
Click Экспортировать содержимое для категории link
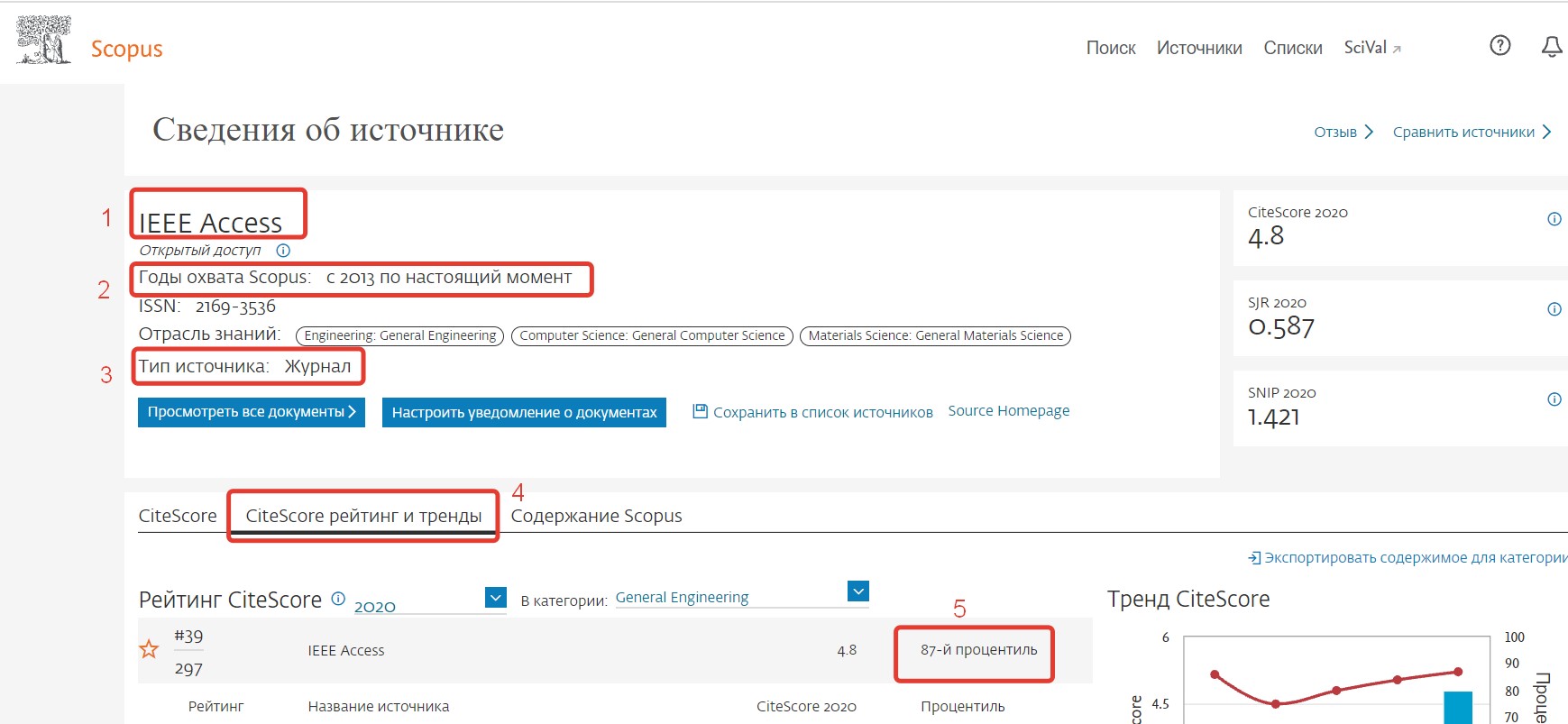tap(1416, 558)
